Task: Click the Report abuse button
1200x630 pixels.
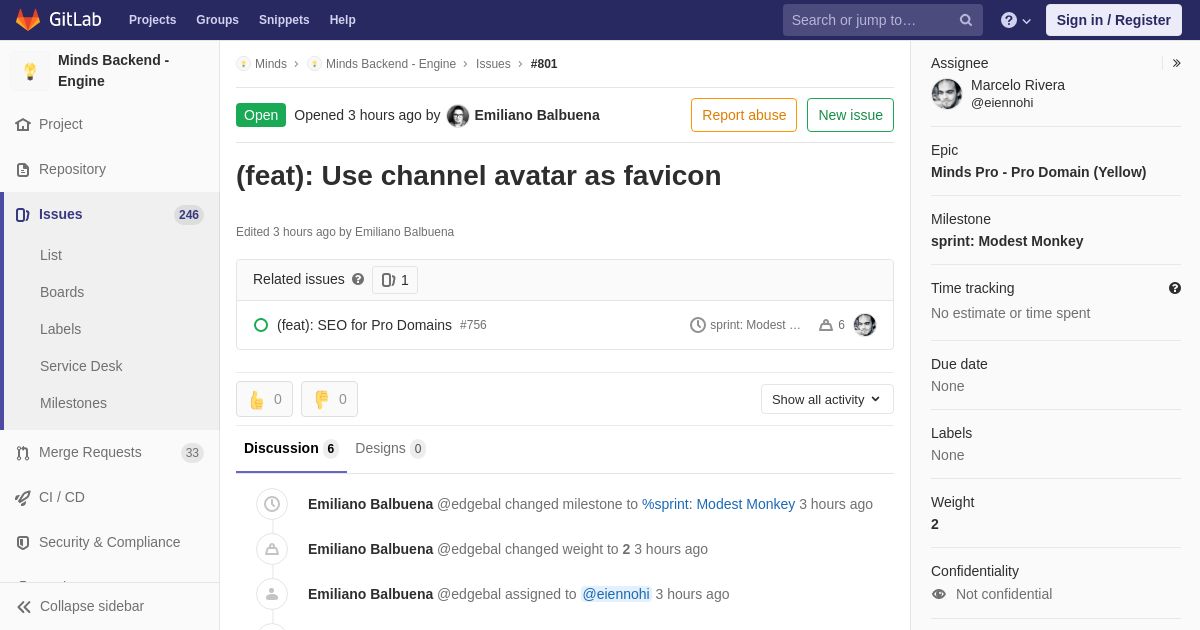Action: point(744,115)
